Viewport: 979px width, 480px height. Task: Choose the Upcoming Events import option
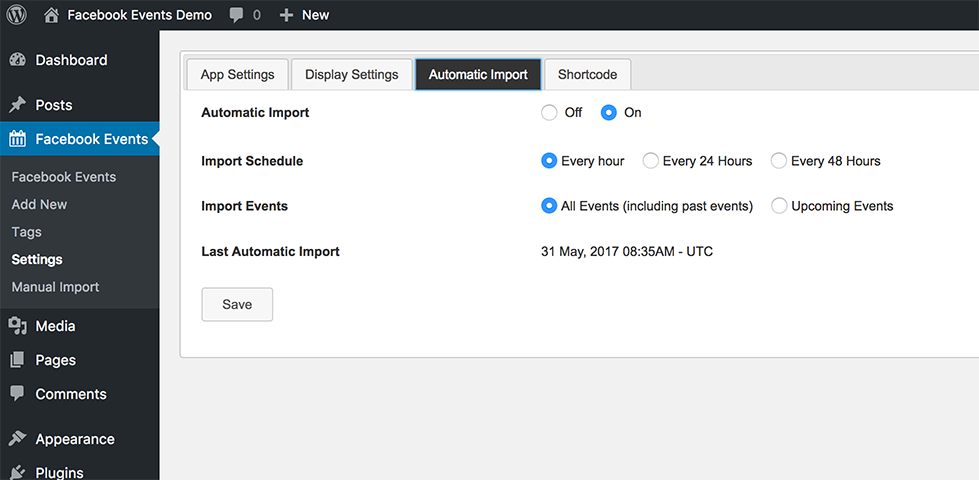(x=779, y=206)
